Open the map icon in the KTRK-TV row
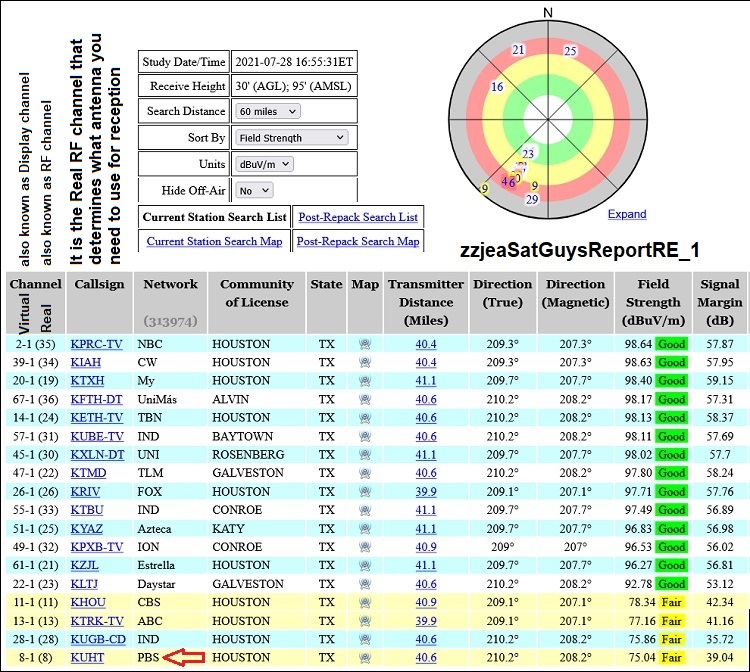 365,621
